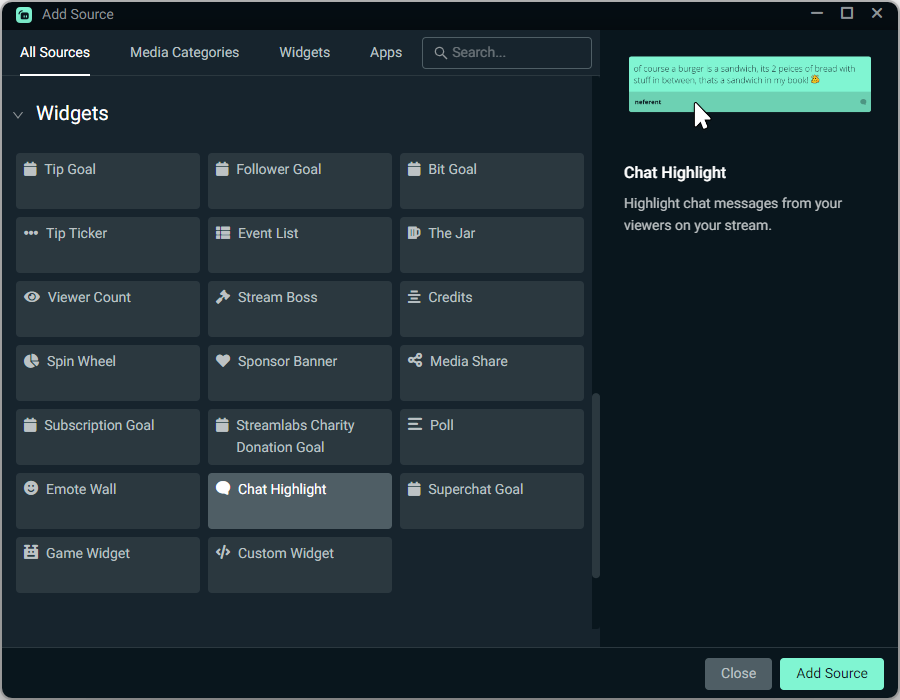This screenshot has width=900, height=700.
Task: Click inside the Search field
Action: coord(506,52)
